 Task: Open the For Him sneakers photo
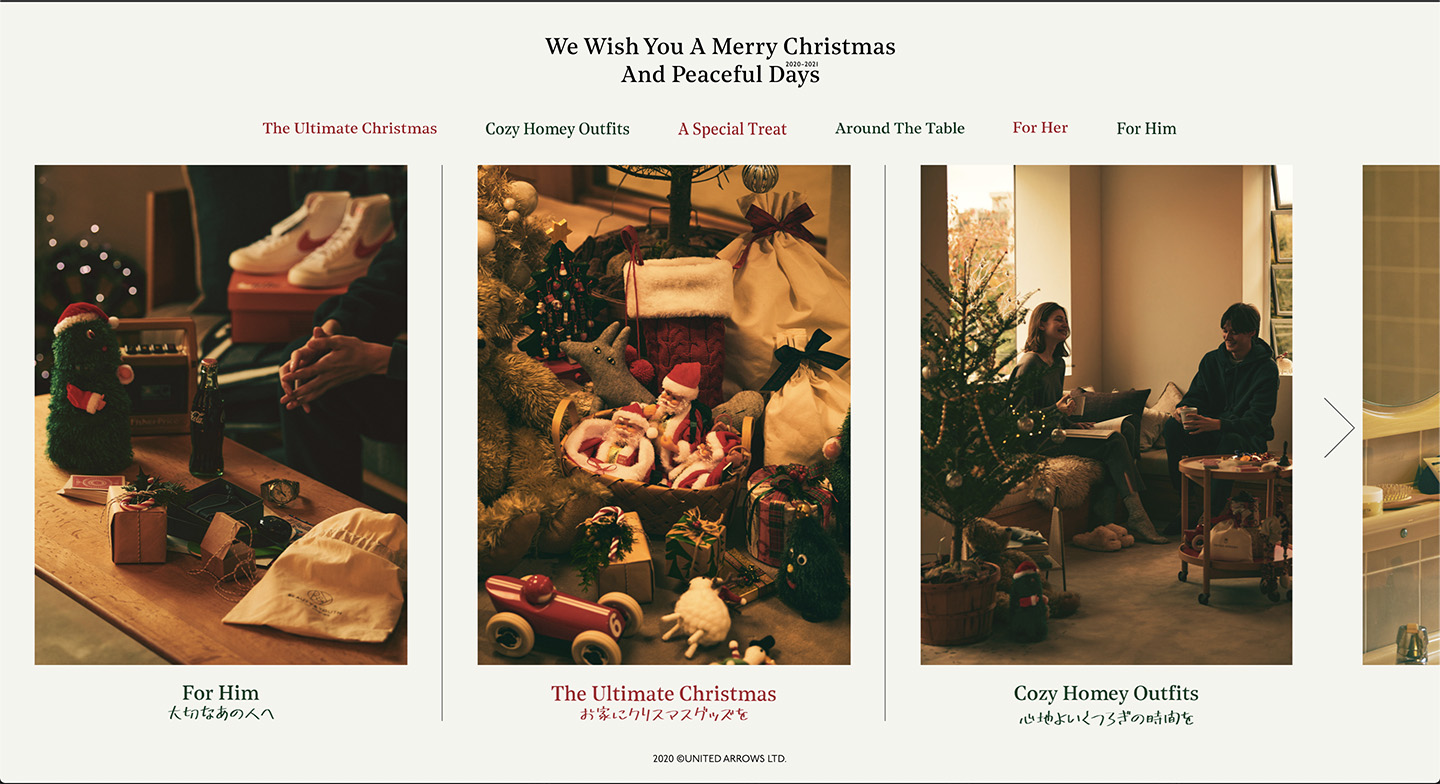coord(221,415)
